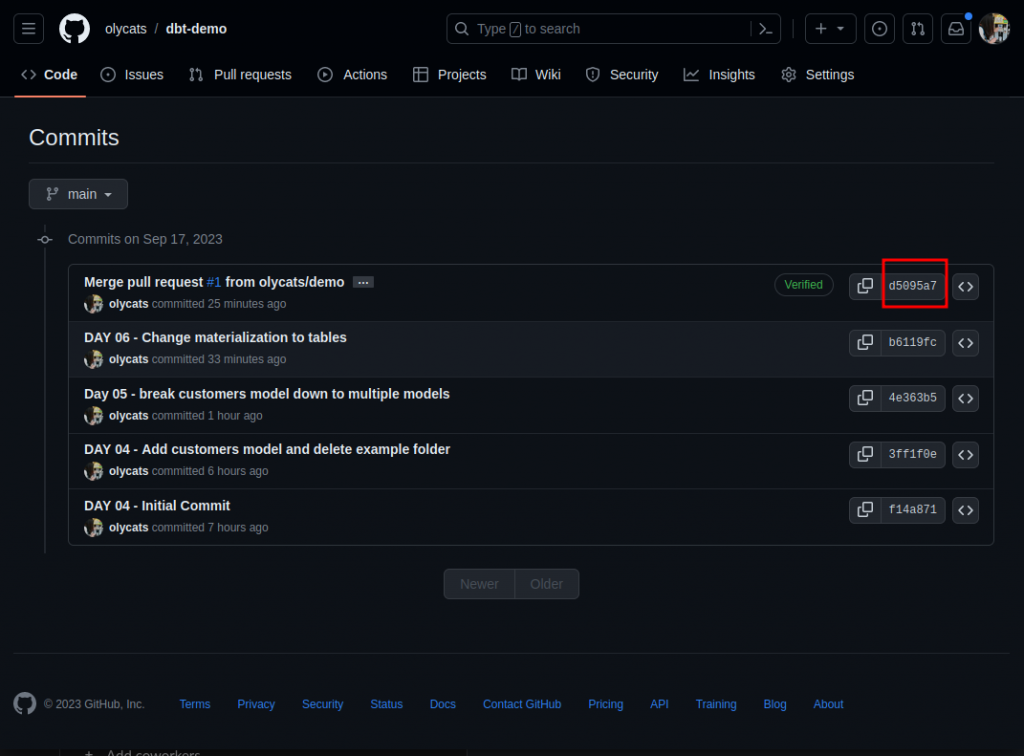Switch to the Security tab
The height and width of the screenshot is (756, 1024).
point(622,74)
